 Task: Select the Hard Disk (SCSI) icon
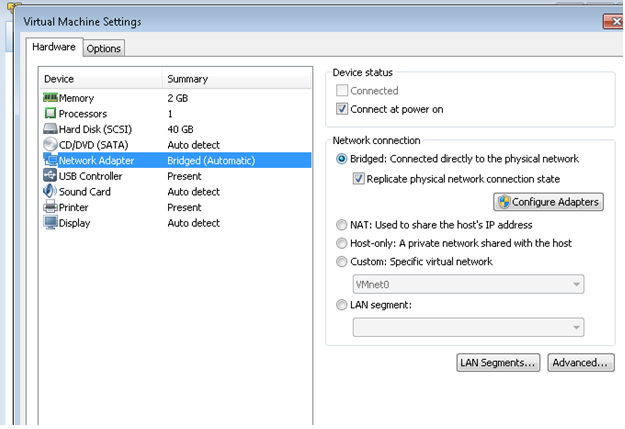coord(50,130)
